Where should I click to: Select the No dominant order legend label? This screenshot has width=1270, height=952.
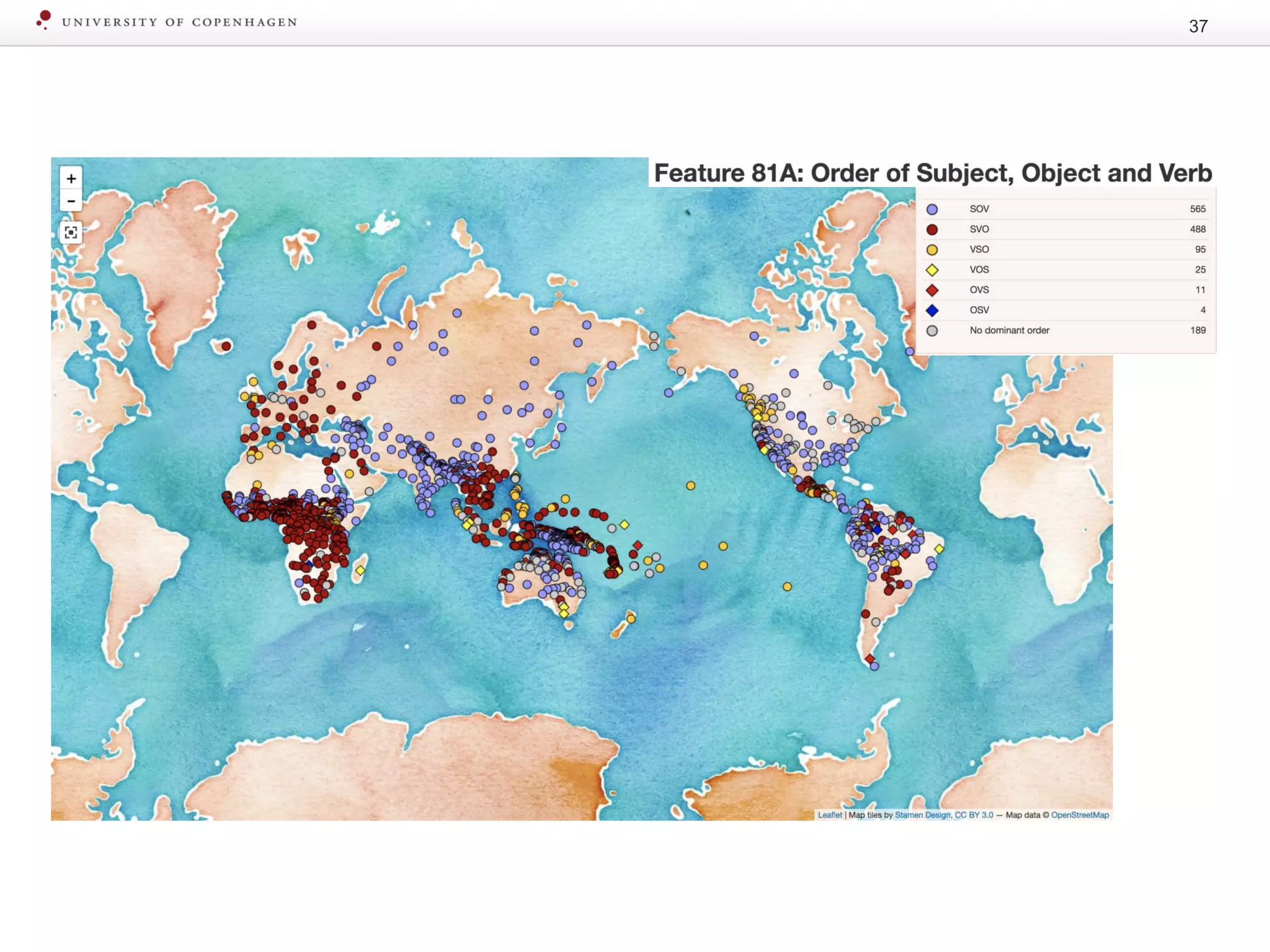pyautogui.click(x=1009, y=330)
